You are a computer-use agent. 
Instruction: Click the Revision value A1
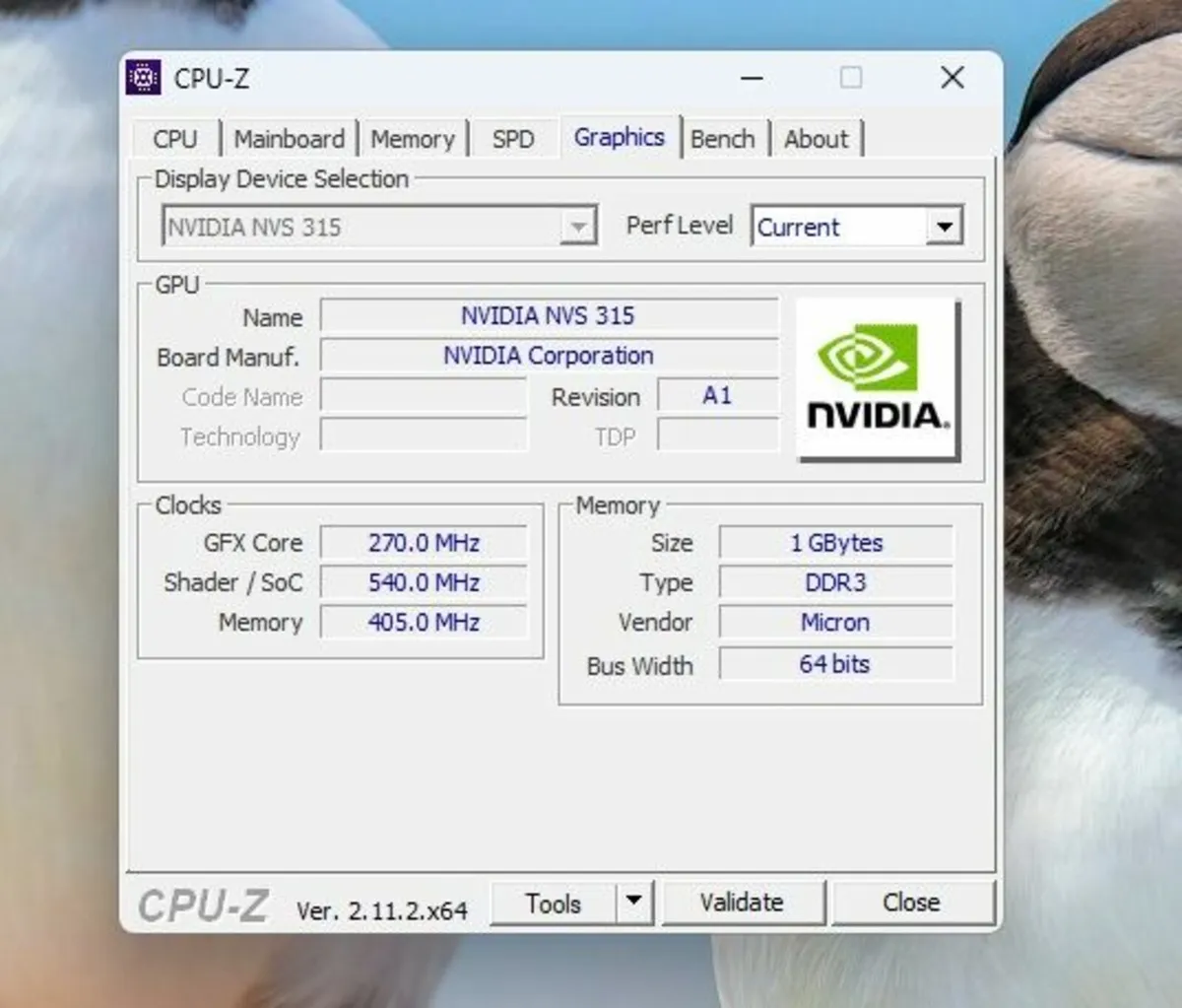point(717,395)
